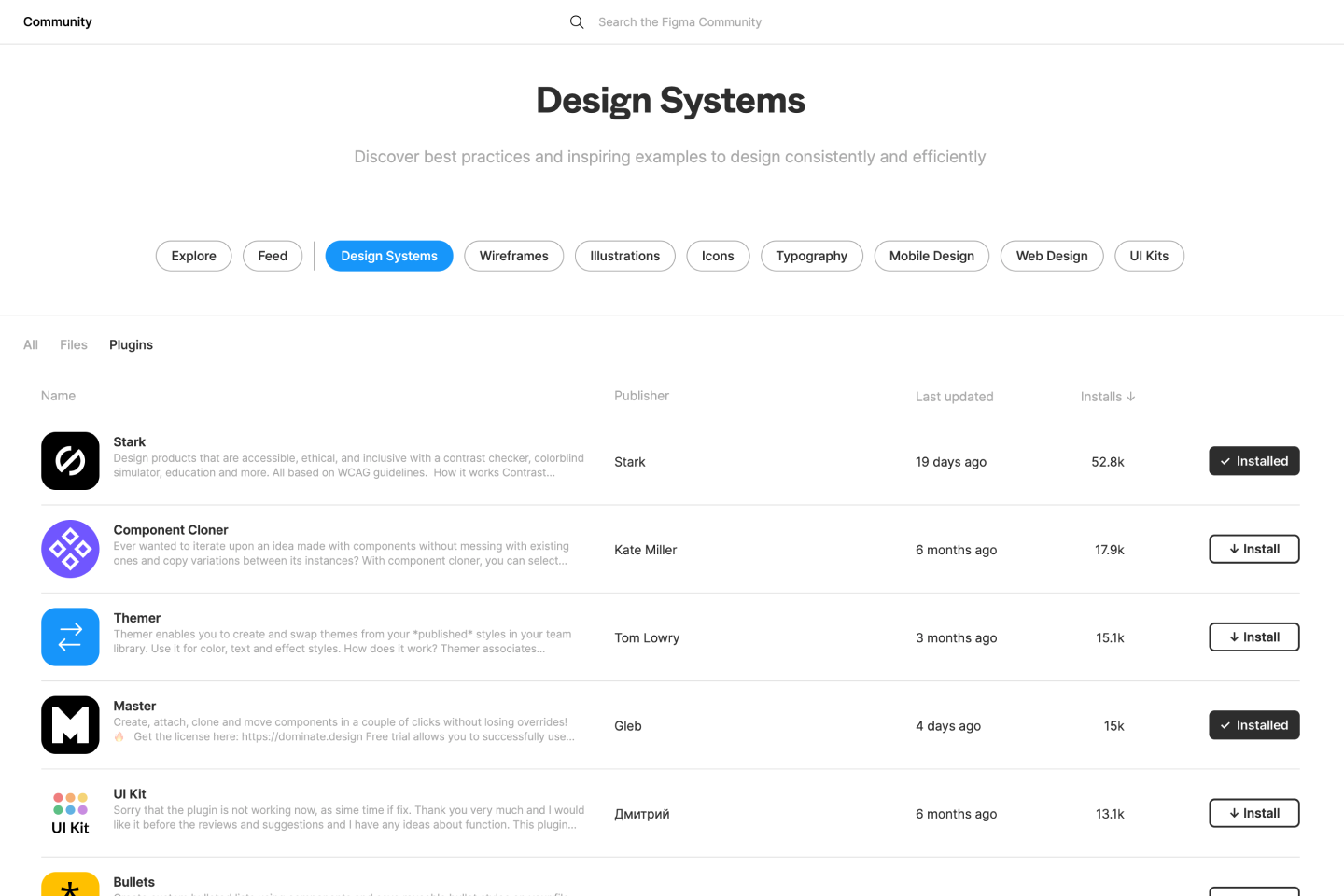The height and width of the screenshot is (896, 1344).
Task: Sort by Installs column header
Action: click(1108, 397)
